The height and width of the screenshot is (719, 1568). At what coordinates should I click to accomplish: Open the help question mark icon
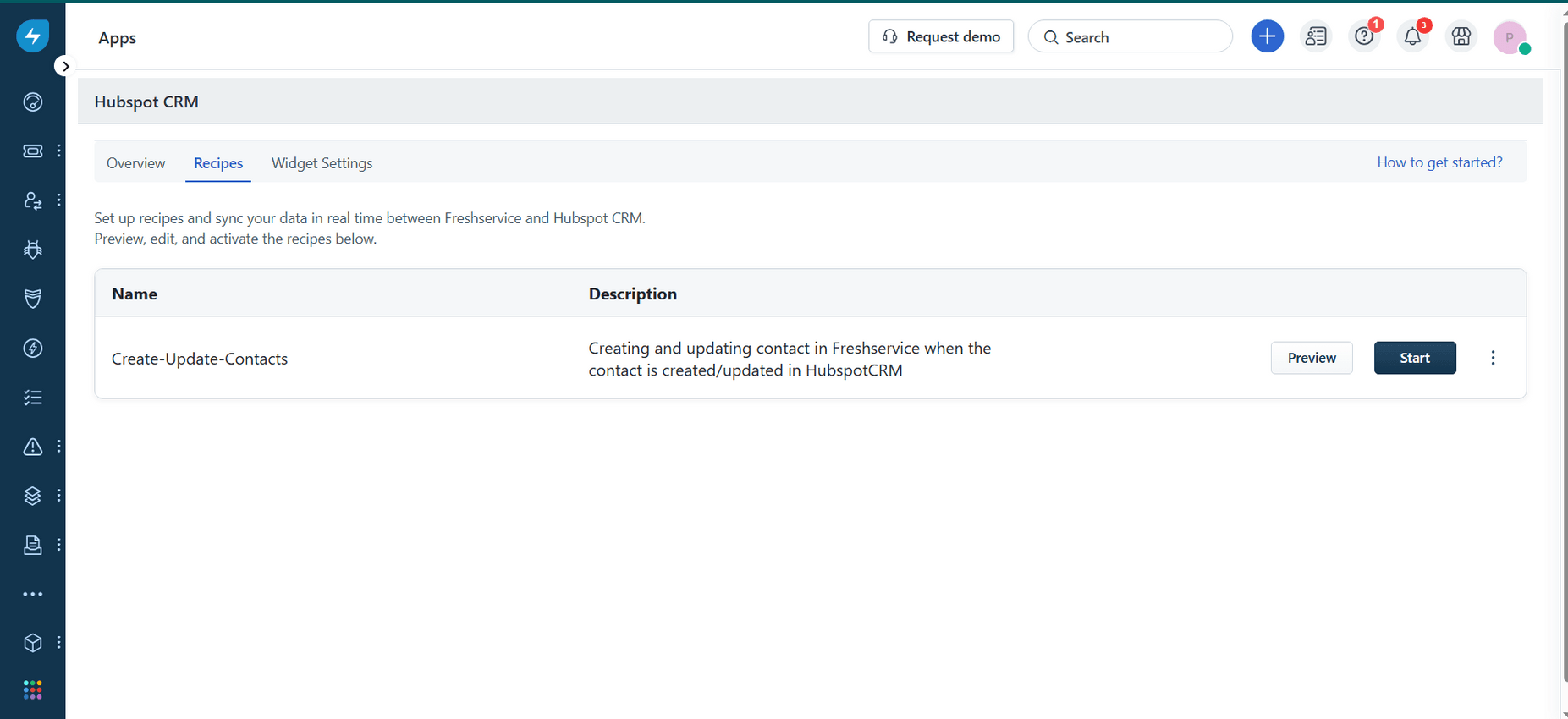pyautogui.click(x=1364, y=36)
